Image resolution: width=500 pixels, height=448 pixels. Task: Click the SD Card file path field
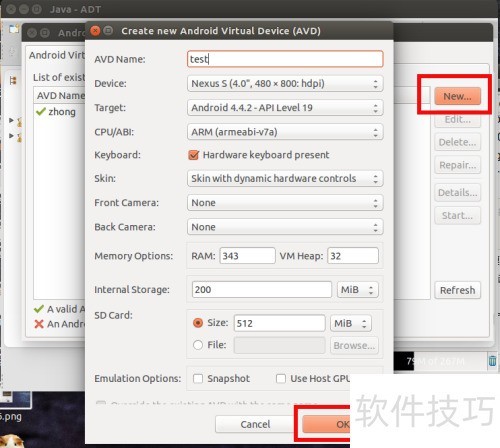tap(279, 345)
